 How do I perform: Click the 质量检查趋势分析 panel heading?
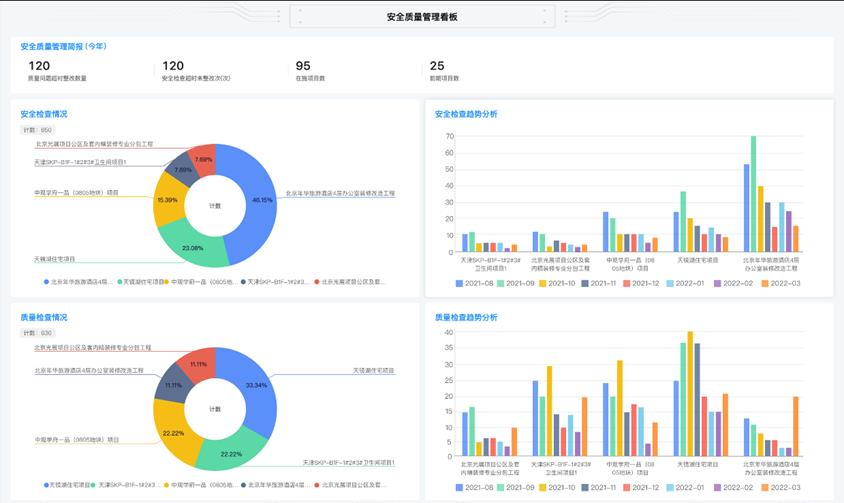[465, 317]
